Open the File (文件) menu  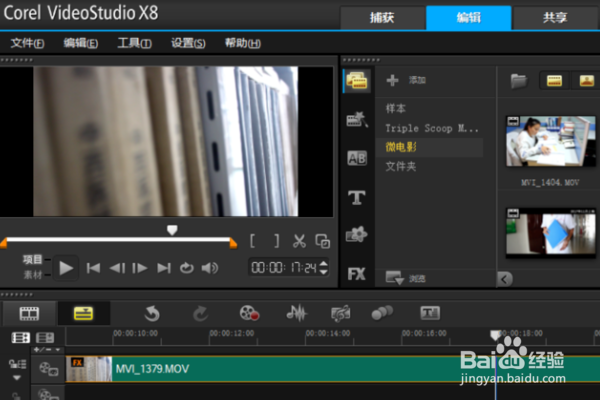28,43
